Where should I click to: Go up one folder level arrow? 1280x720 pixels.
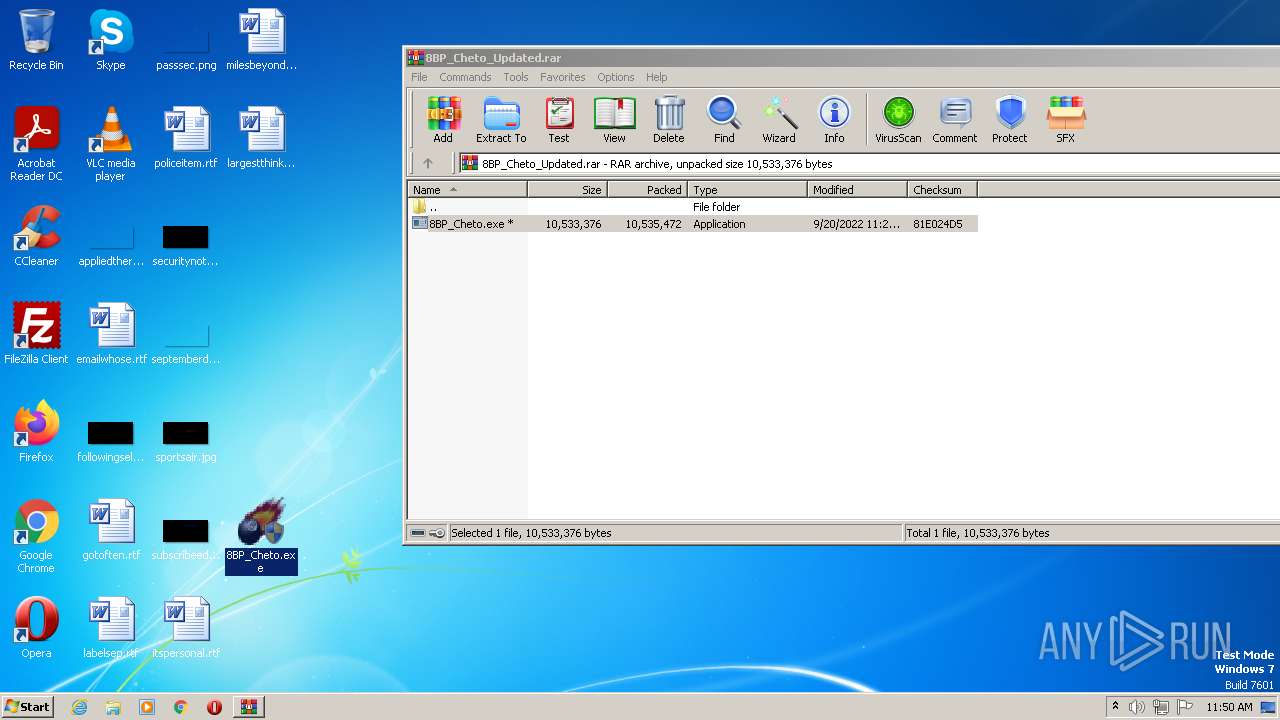pyautogui.click(x=428, y=164)
